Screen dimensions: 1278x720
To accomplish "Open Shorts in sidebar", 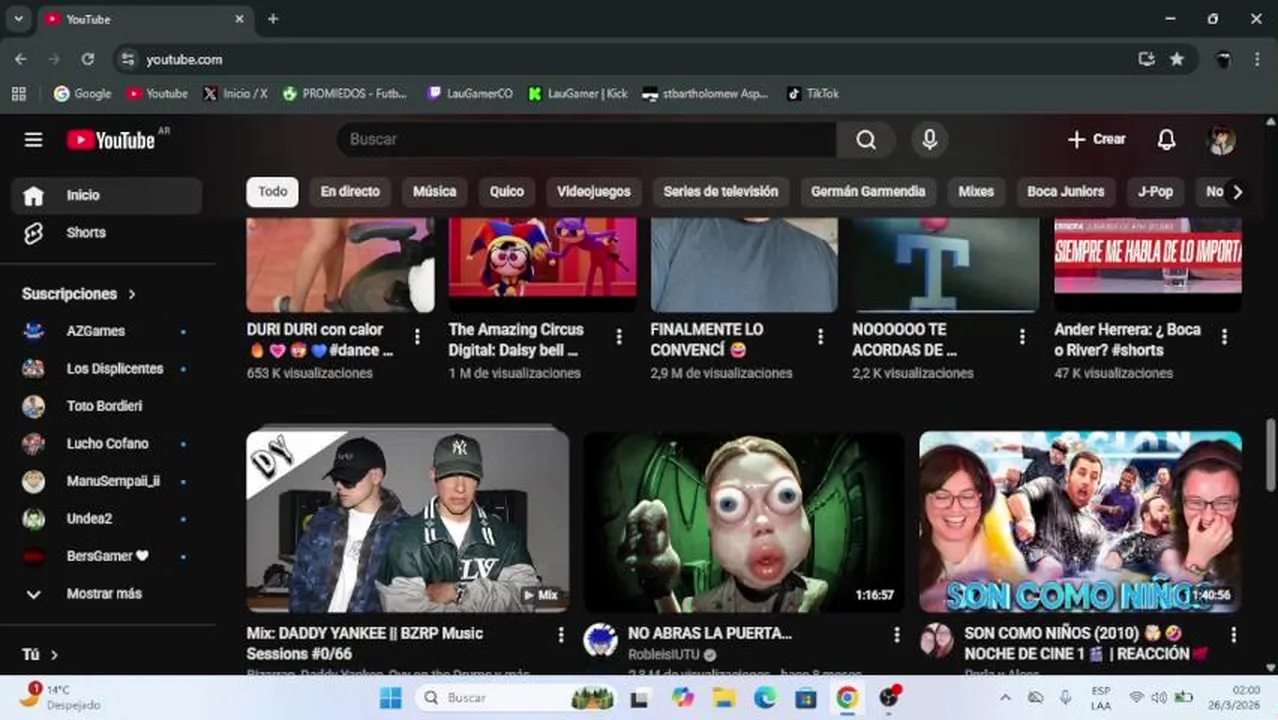I will click(106, 232).
